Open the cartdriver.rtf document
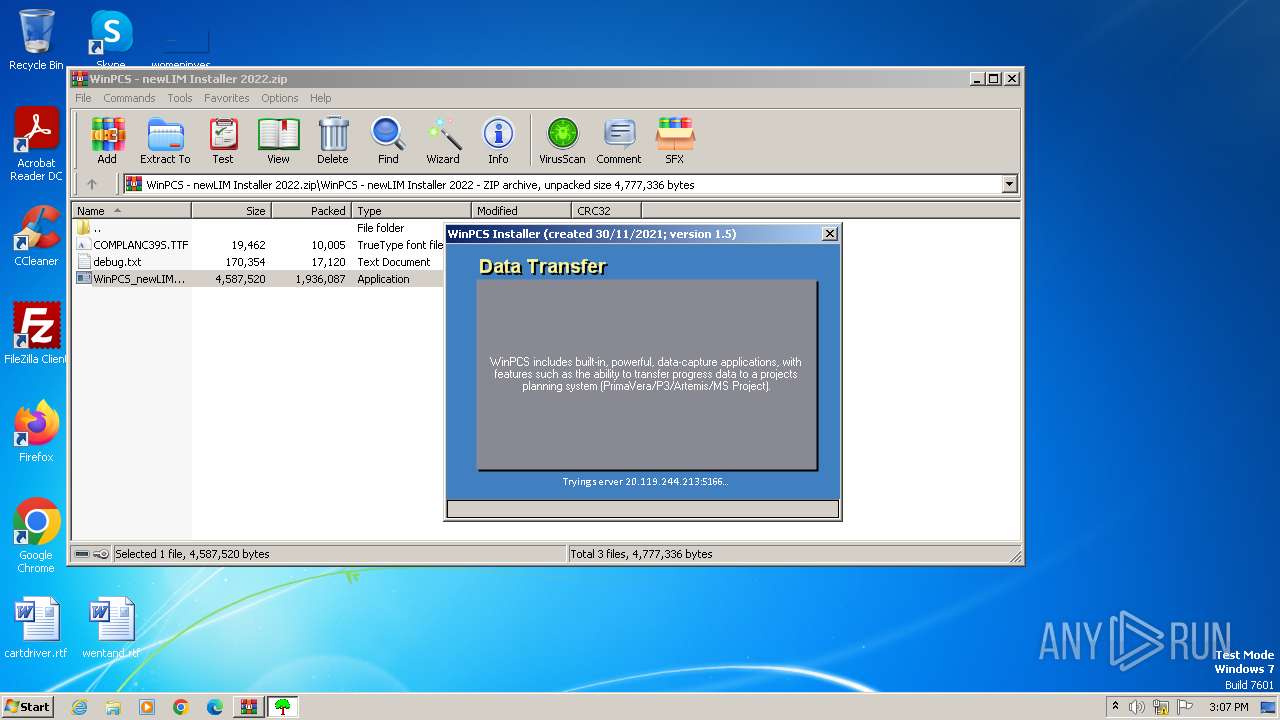1280x720 pixels. coord(36,628)
